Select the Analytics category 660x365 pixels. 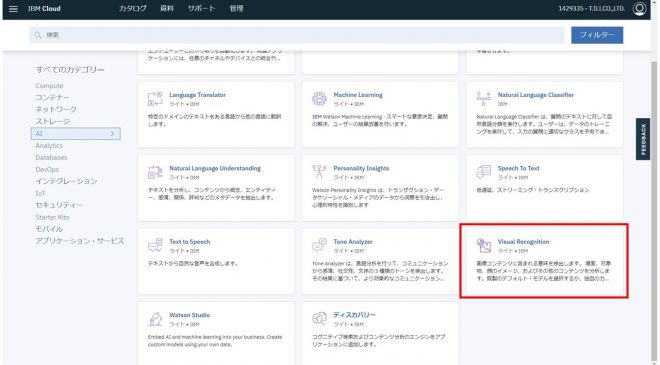tap(49, 145)
